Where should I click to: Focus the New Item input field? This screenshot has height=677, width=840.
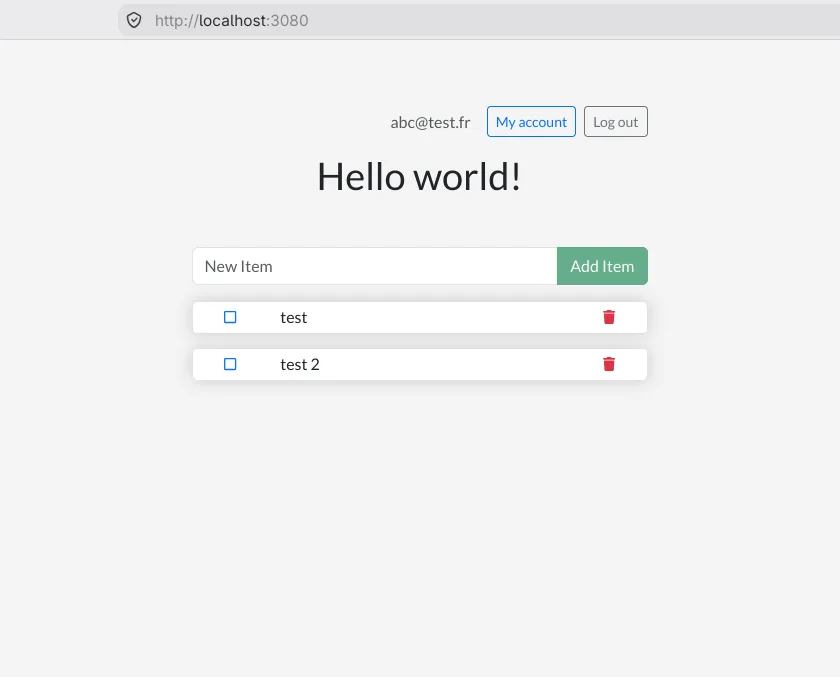point(375,266)
